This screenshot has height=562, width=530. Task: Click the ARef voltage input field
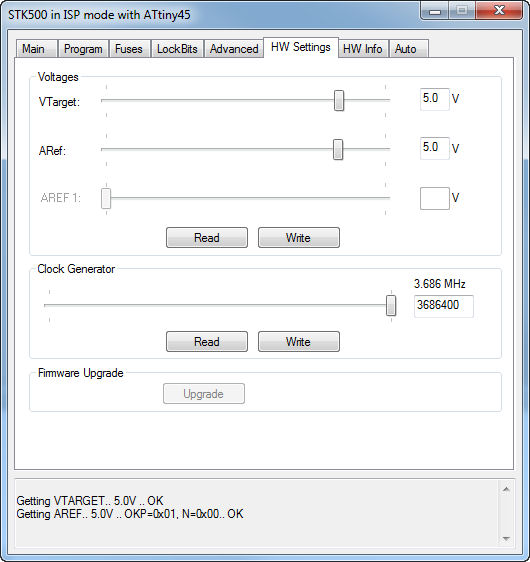point(435,148)
